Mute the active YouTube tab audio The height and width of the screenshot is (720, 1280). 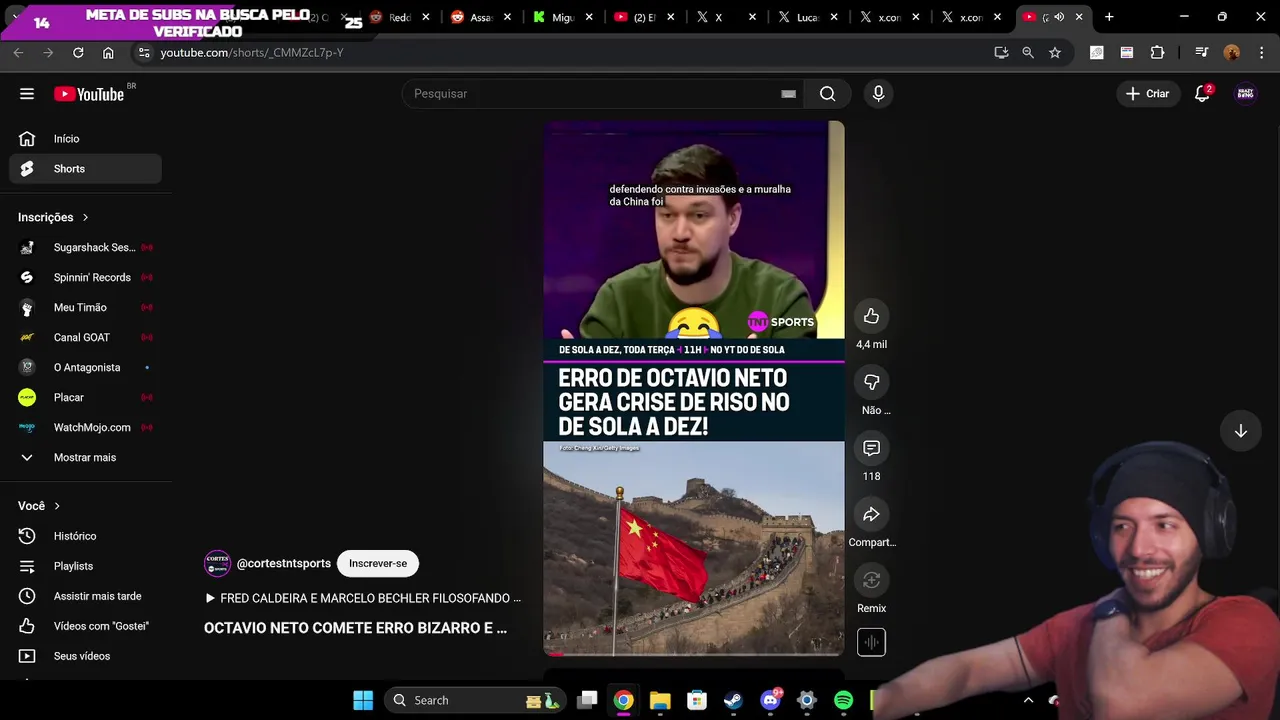(x=1059, y=17)
